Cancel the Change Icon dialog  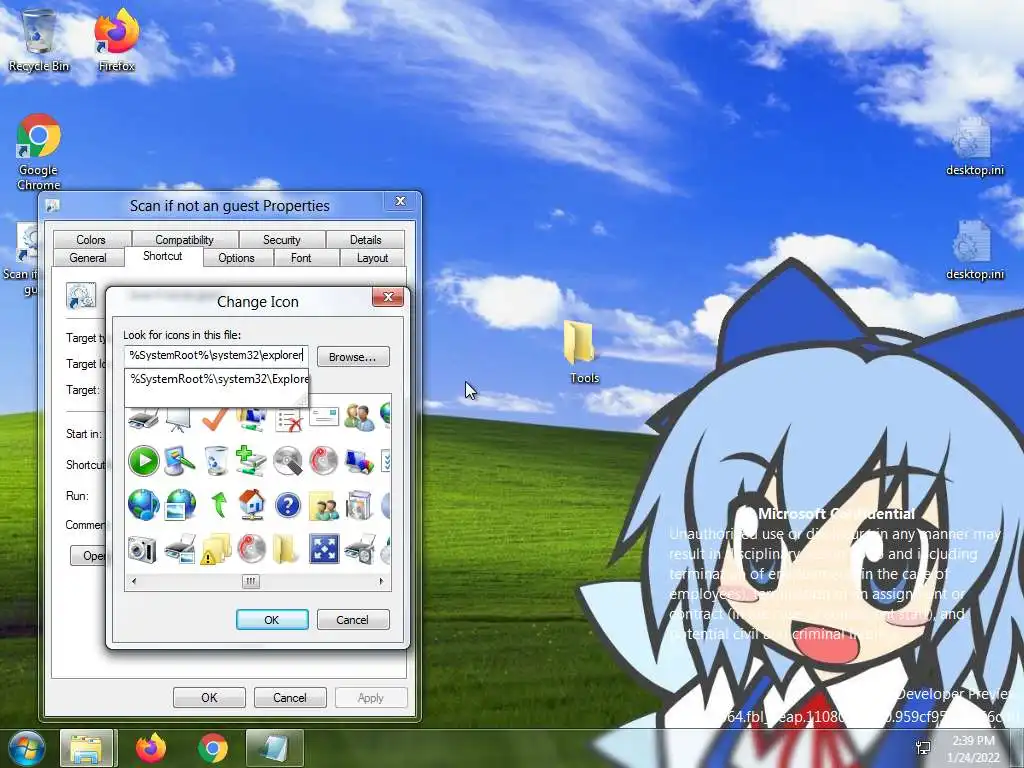point(353,620)
